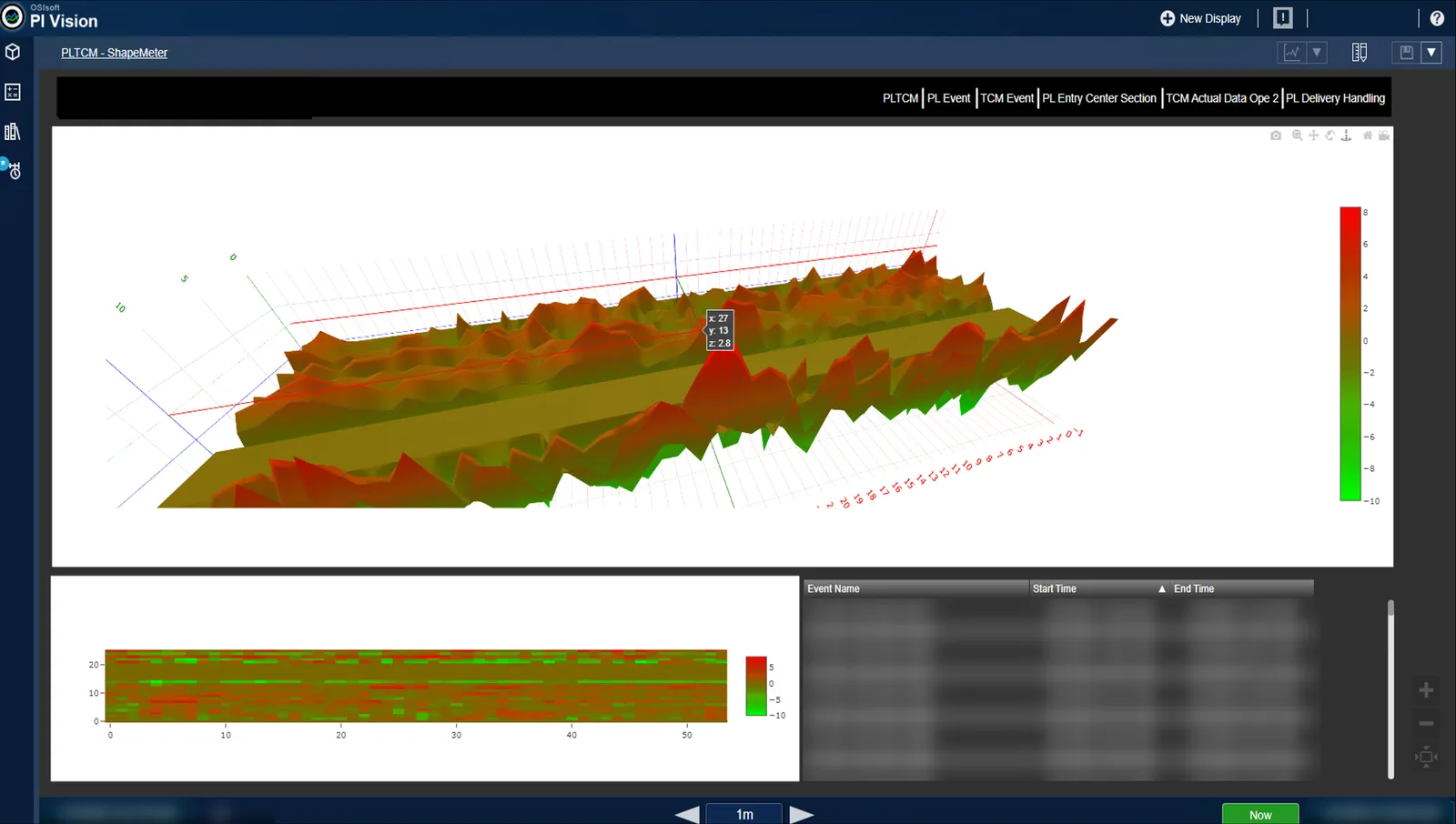Click the 3D surface red-green color scale bar
Image resolution: width=1456 pixels, height=824 pixels.
(x=1350, y=354)
